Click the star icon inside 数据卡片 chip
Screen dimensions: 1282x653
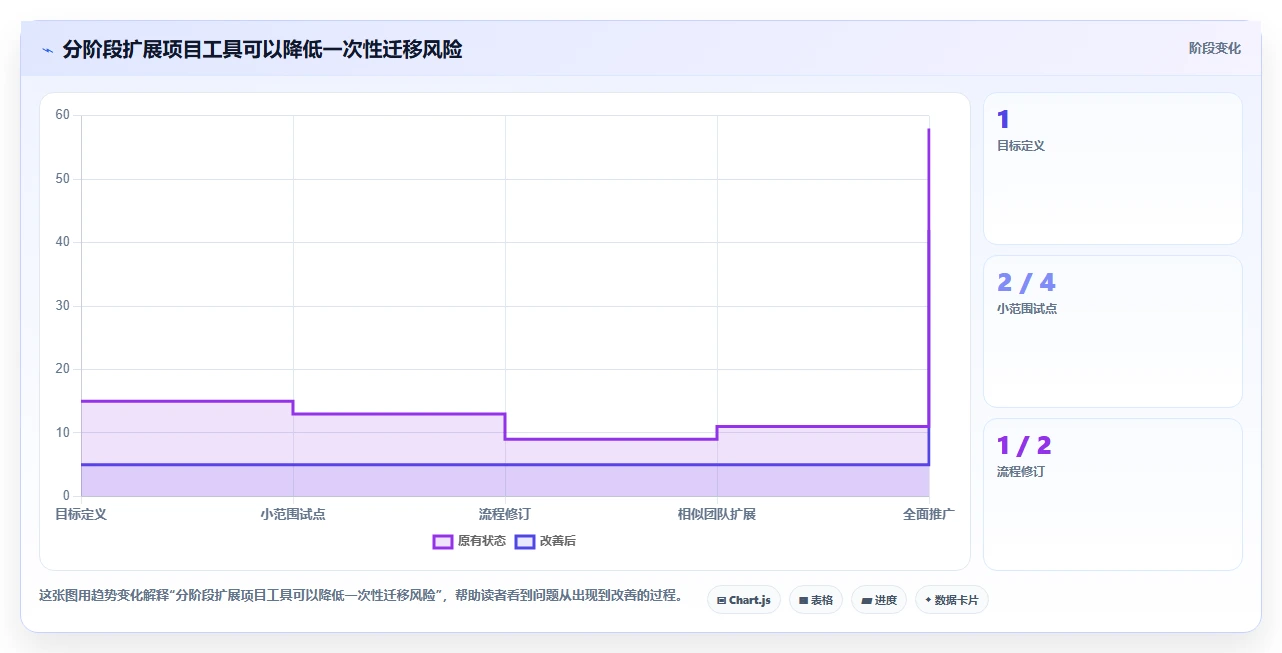928,600
